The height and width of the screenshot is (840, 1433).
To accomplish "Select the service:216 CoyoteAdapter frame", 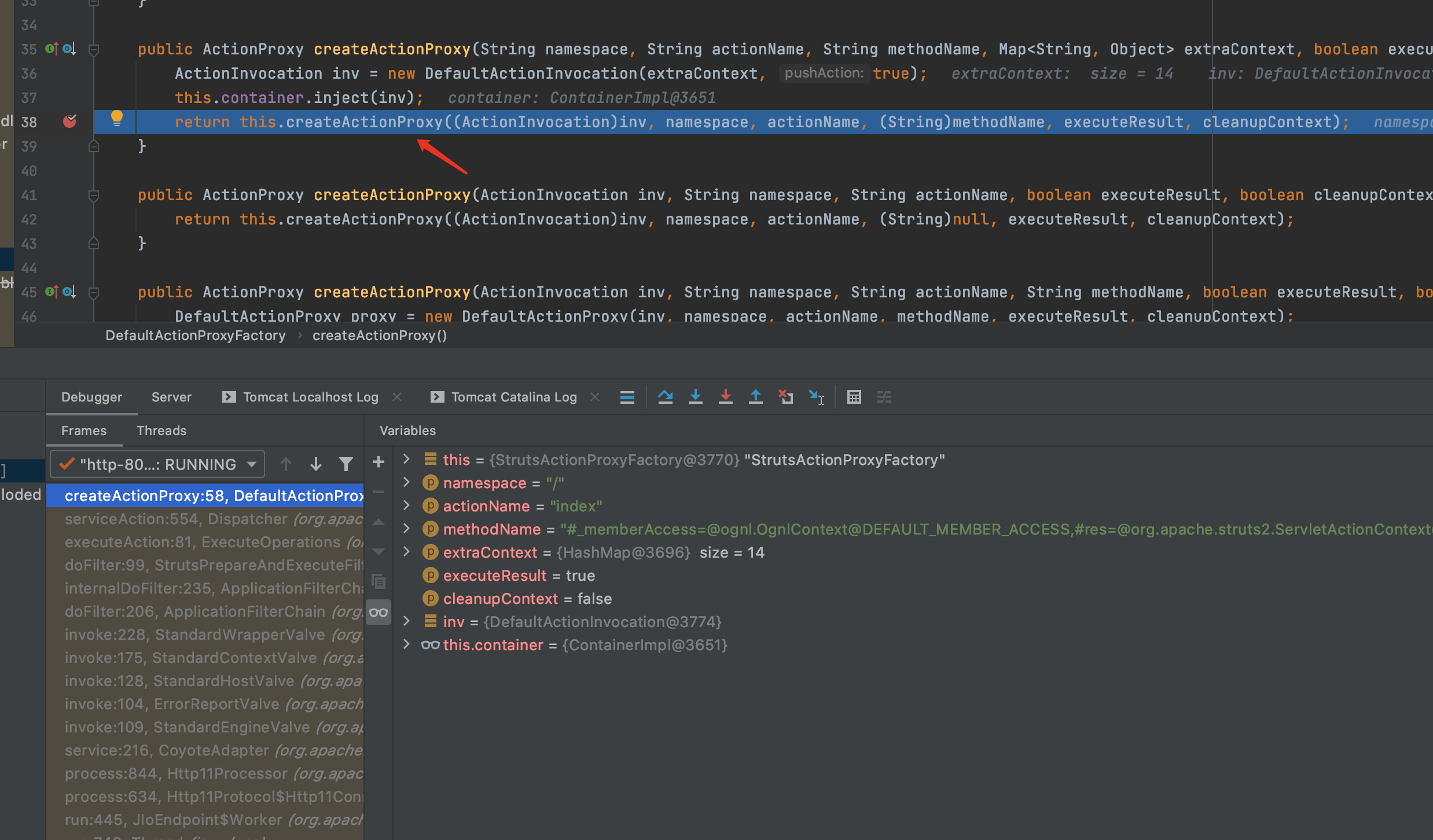I will pos(205,750).
